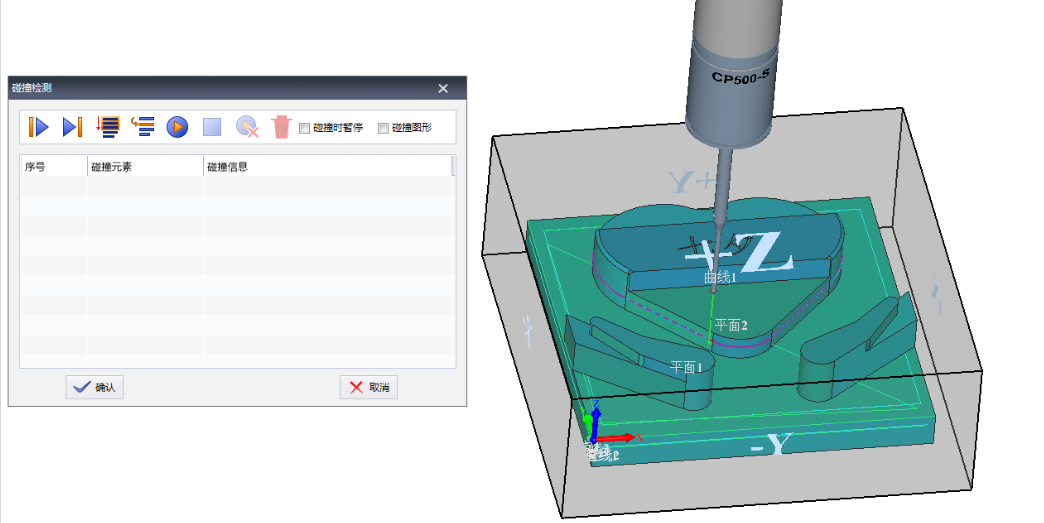The width and height of the screenshot is (1044, 523).
Task: Toggle the 碰撞图形 checkbox
Action: (x=383, y=128)
